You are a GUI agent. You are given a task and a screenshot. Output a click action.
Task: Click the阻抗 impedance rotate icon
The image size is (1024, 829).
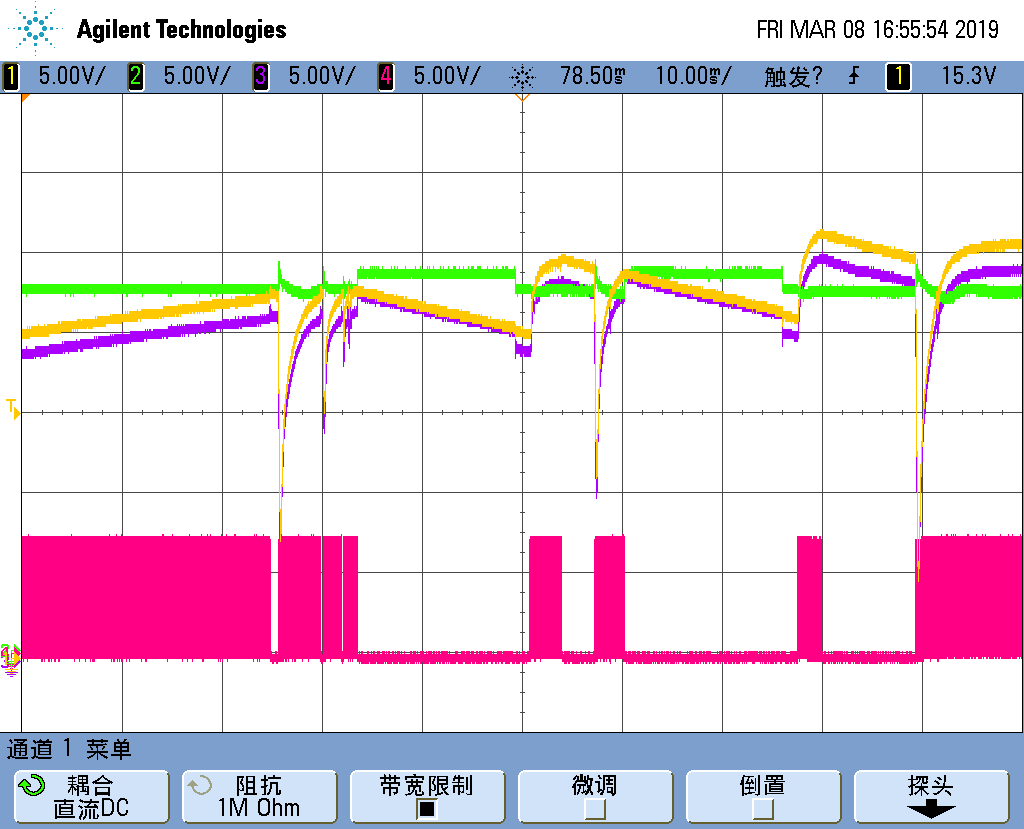[200, 785]
